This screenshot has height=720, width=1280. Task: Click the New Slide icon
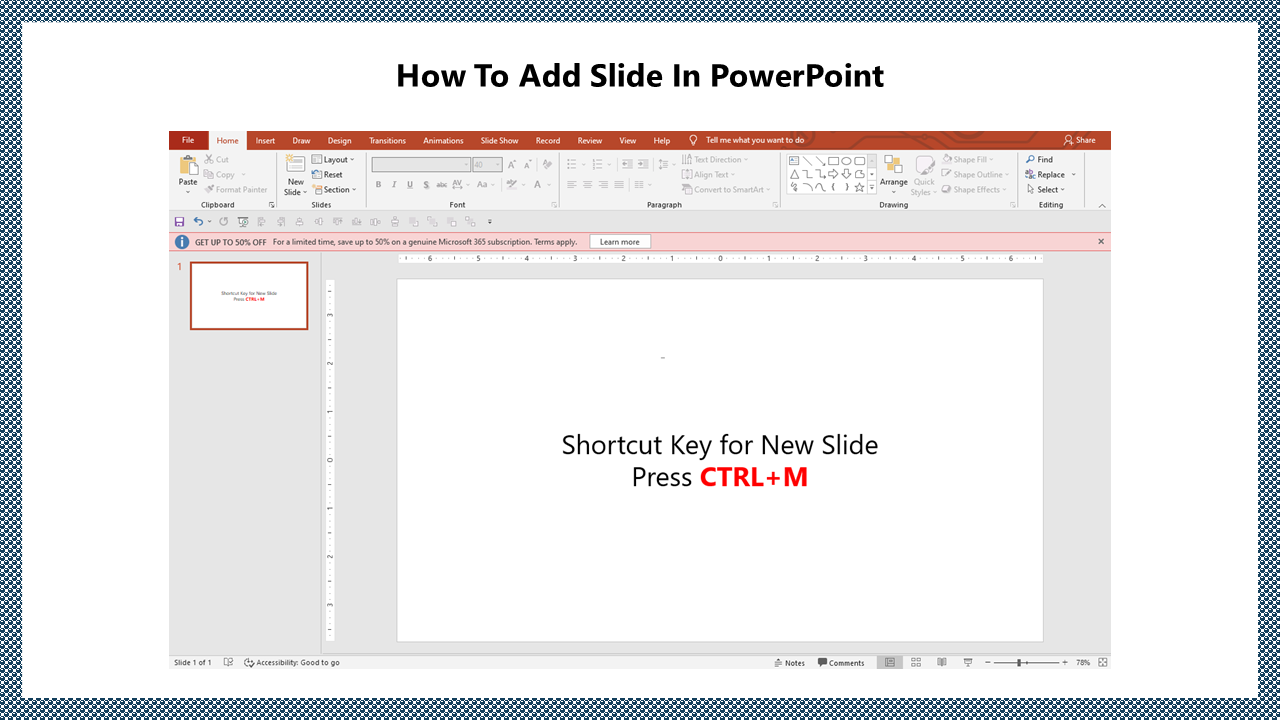tap(295, 164)
